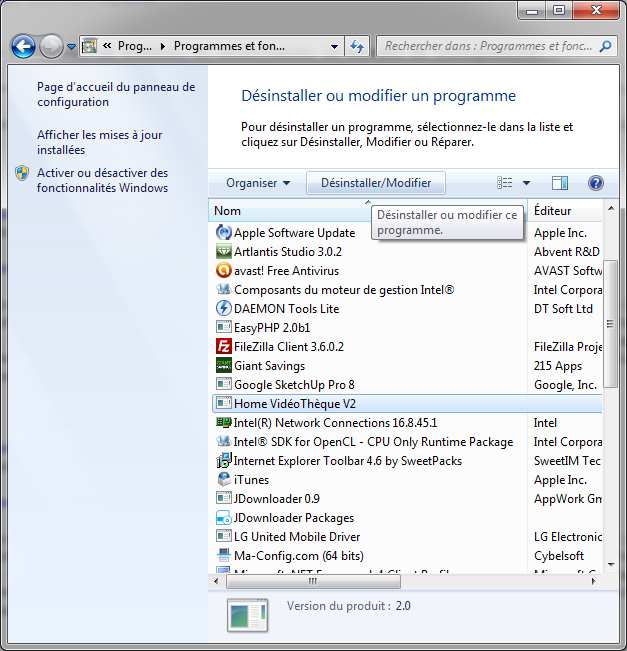Open the Organiser dropdown menu
Image resolution: width=627 pixels, height=651 pixels.
point(258,183)
